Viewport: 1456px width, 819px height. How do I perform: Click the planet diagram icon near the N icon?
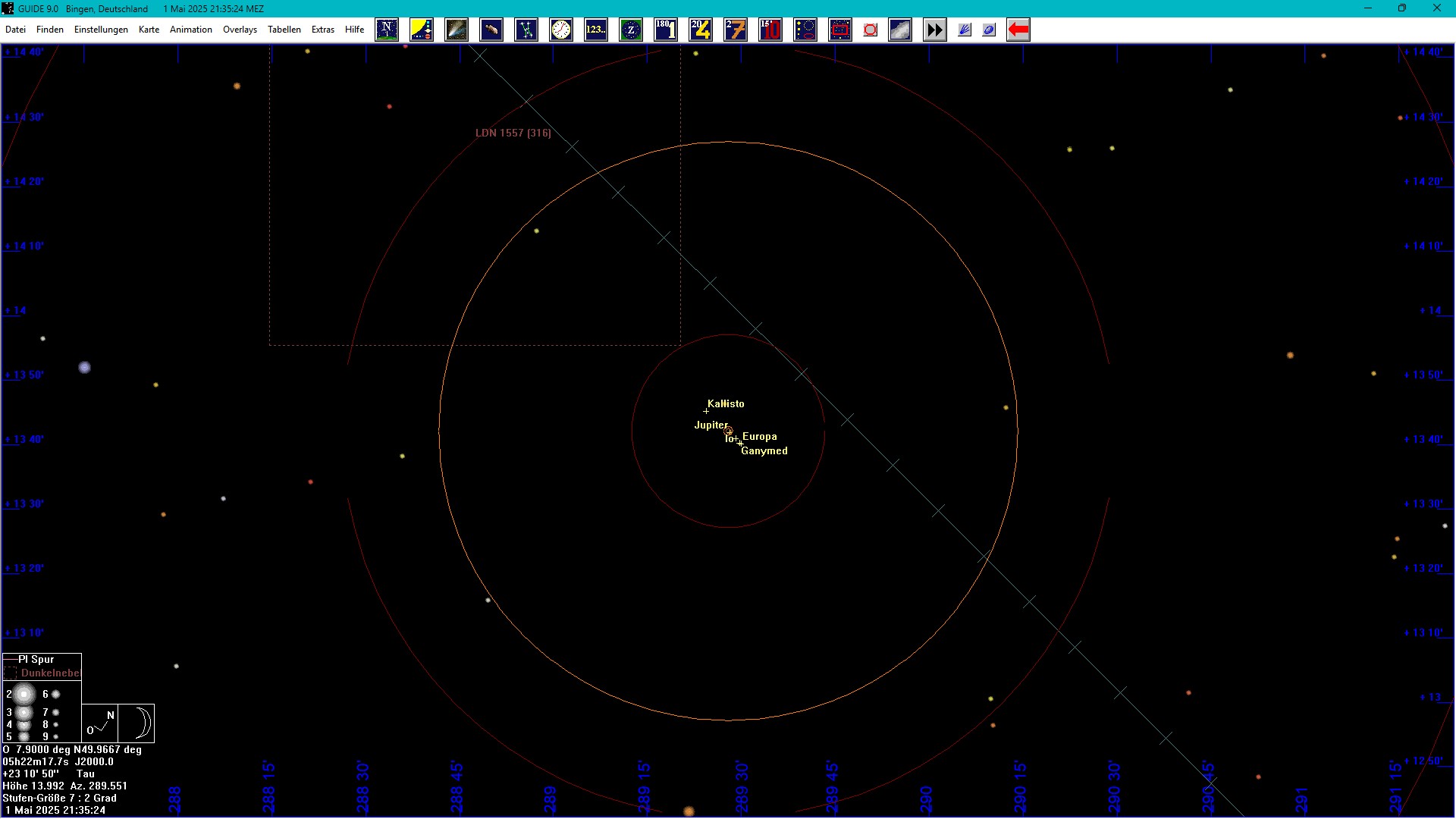tap(422, 30)
